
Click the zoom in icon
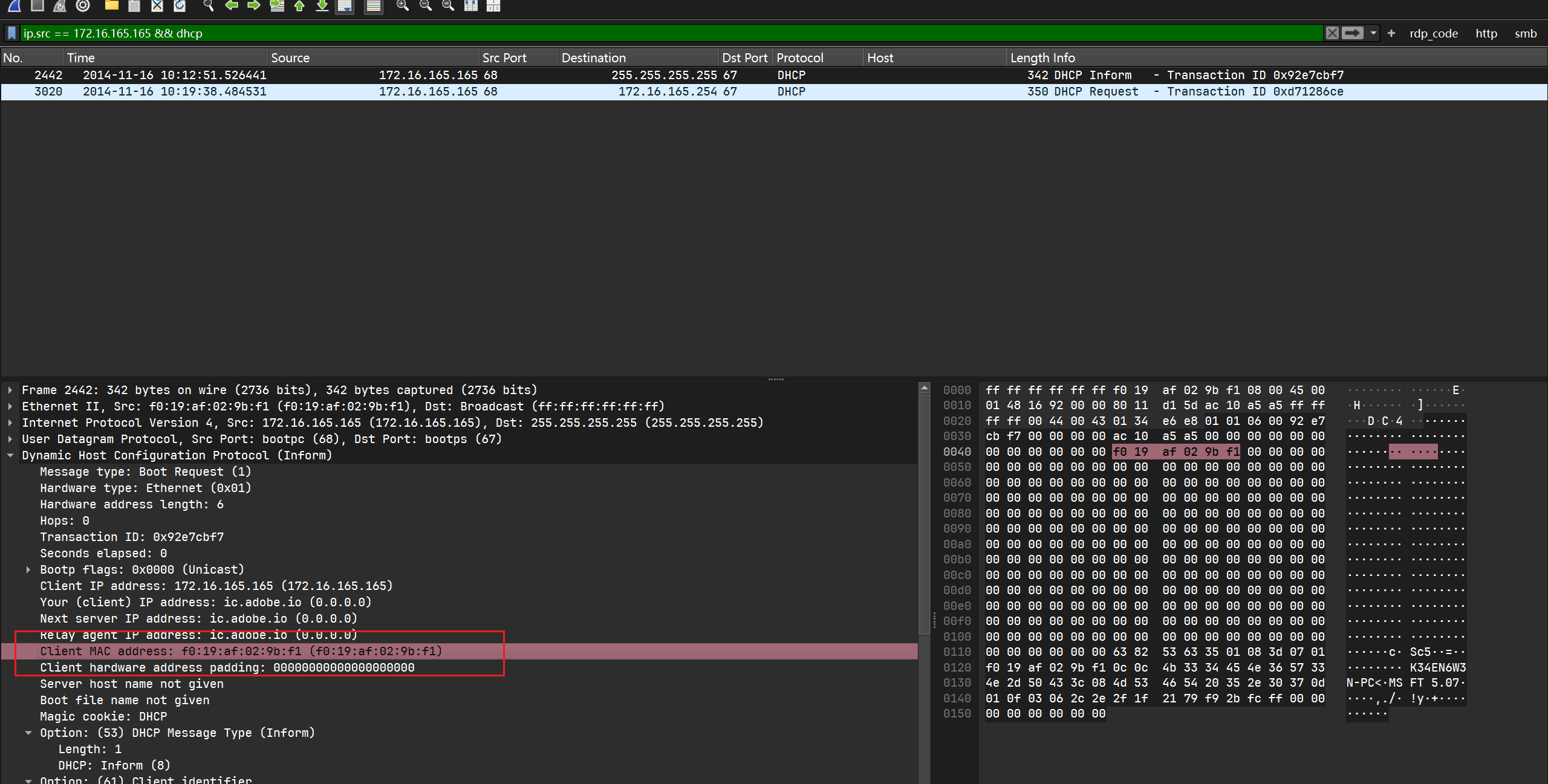402,6
